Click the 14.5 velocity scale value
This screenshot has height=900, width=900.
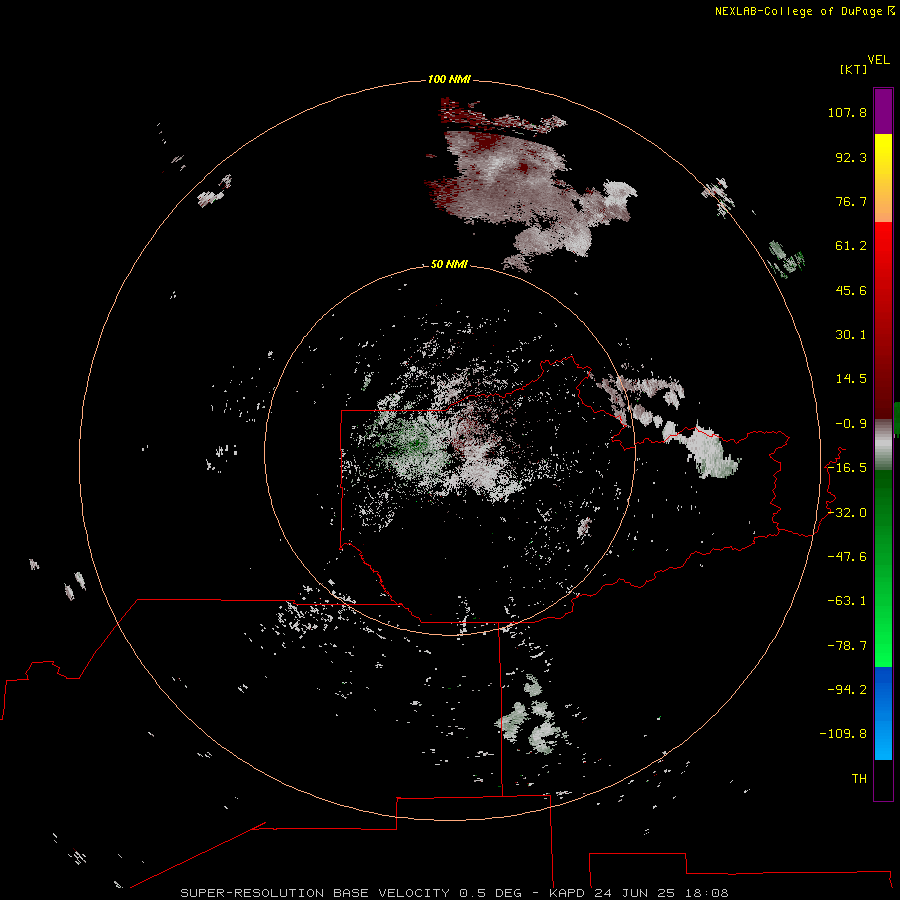pos(851,379)
